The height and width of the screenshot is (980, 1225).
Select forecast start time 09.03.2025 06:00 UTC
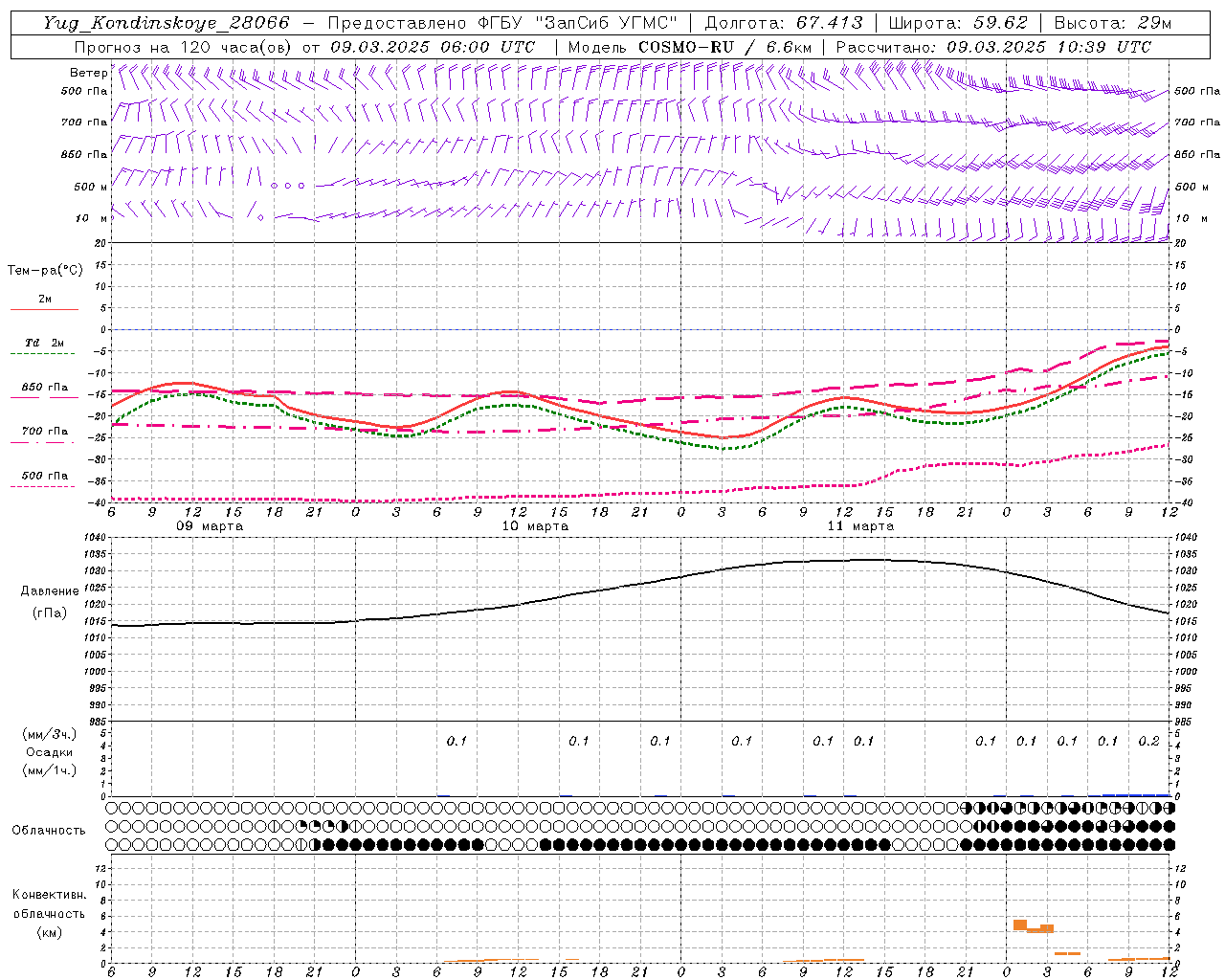433,47
